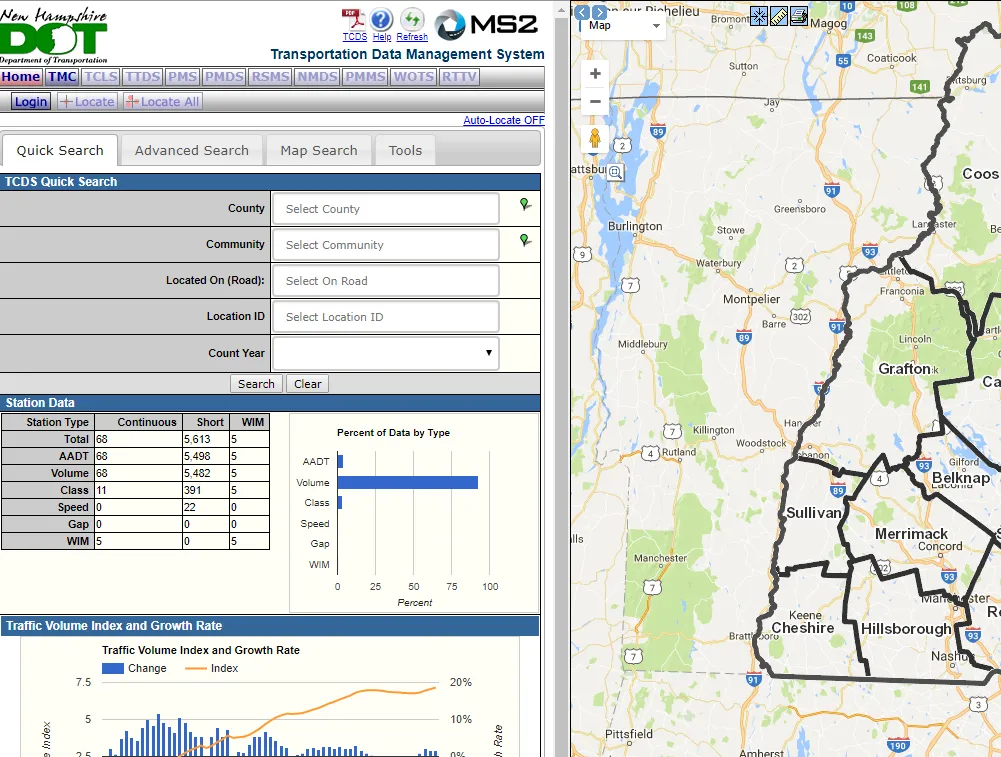1001x757 pixels.
Task: Open the TMC module
Action: (x=63, y=77)
